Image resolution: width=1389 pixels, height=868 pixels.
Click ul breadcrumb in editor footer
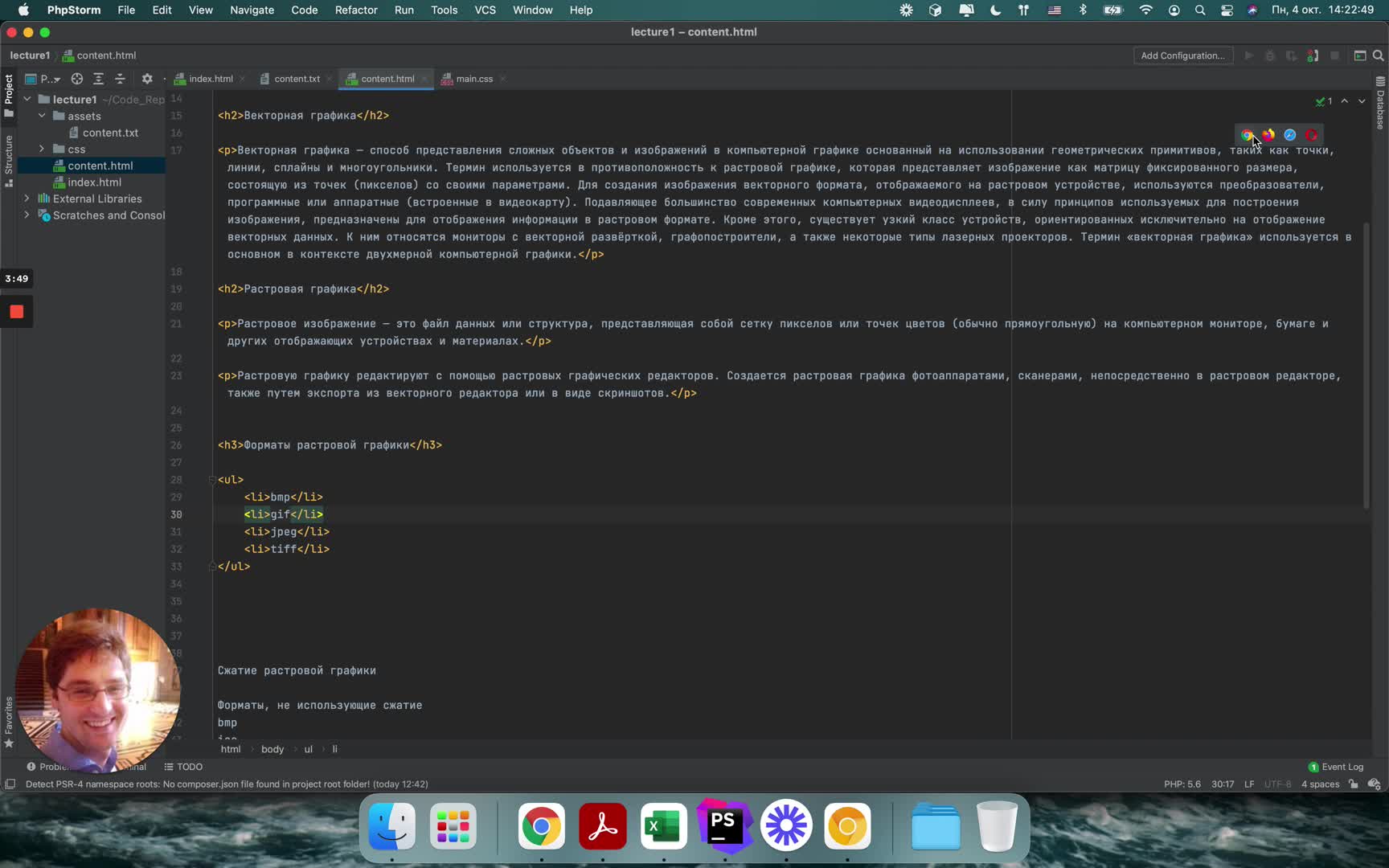308,749
